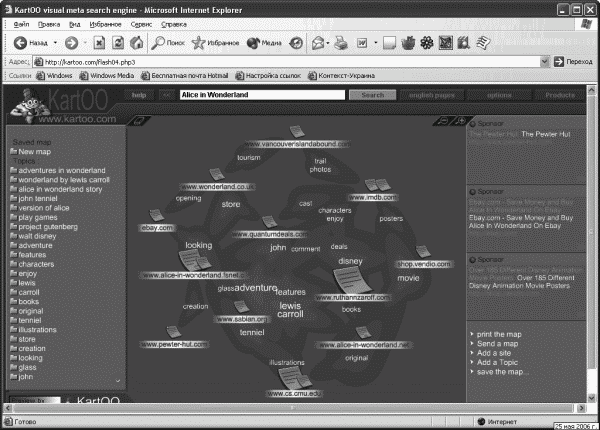Viewport: 600px width, 430px height.
Task: Click the zoom out magnifier on map
Action: point(443,121)
